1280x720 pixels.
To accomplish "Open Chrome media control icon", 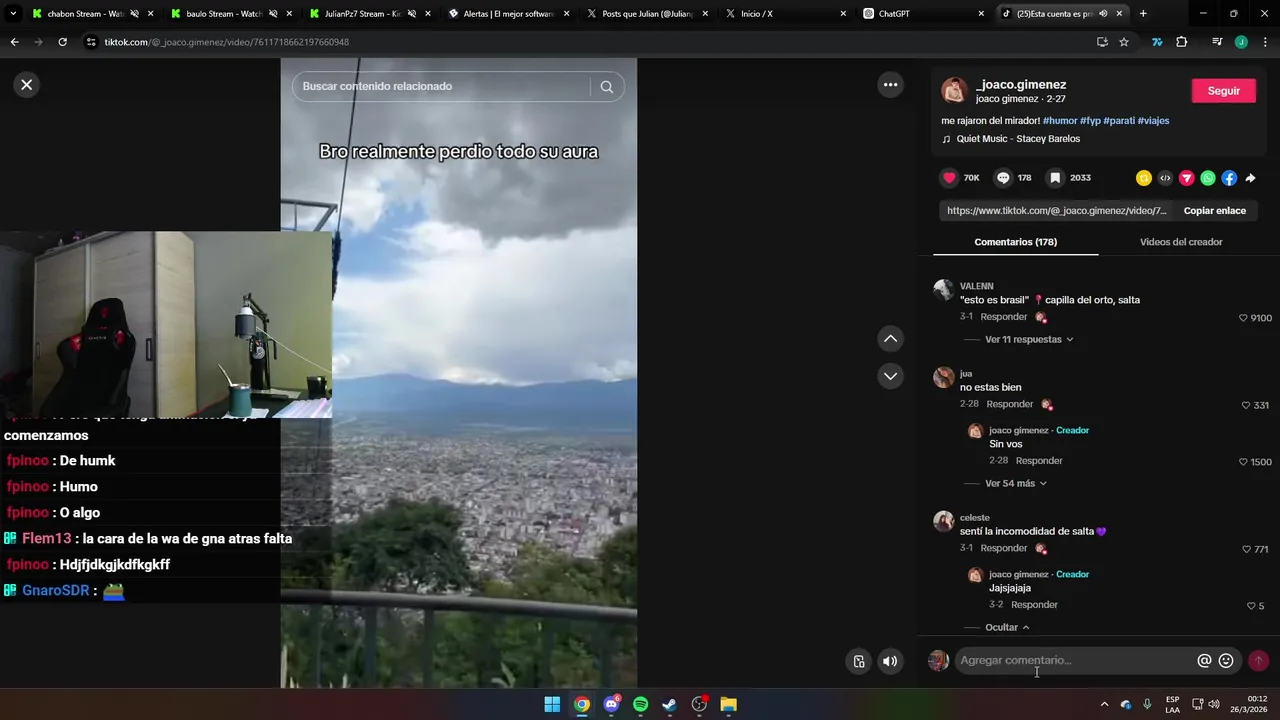I will tap(1217, 42).
